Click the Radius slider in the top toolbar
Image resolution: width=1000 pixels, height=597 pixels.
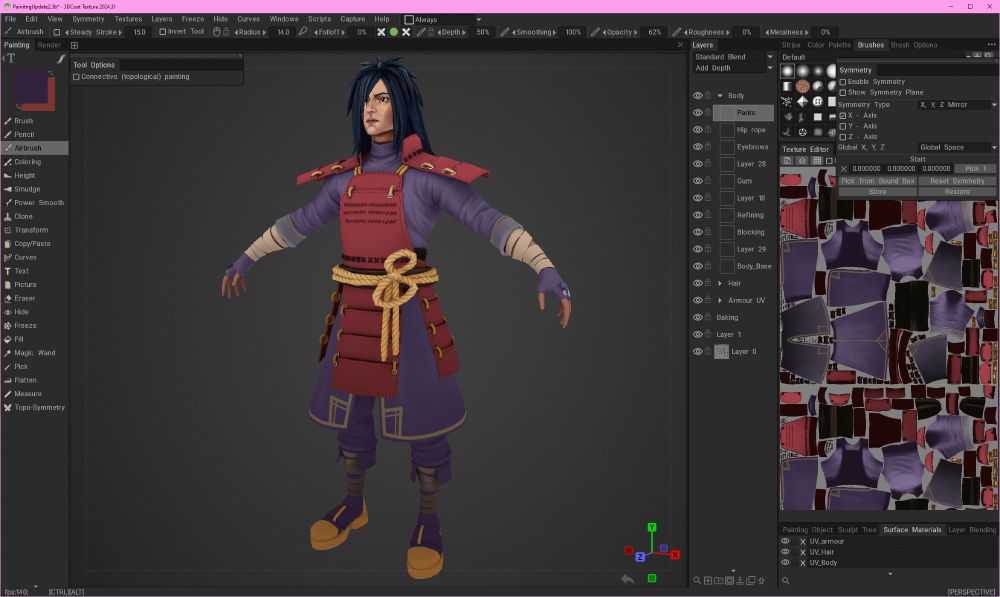249,32
